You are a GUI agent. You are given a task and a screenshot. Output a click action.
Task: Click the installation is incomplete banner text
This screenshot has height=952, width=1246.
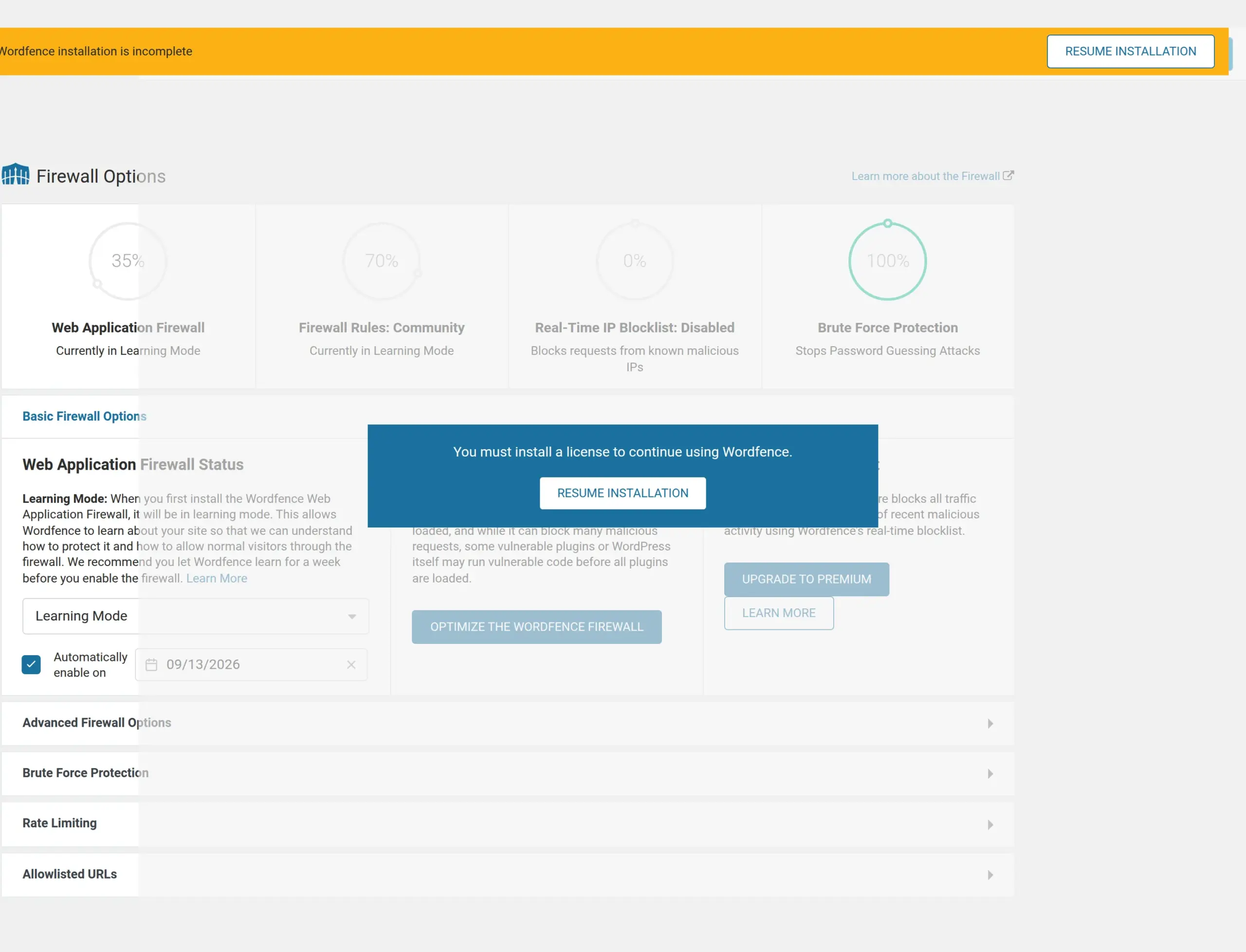pos(96,52)
